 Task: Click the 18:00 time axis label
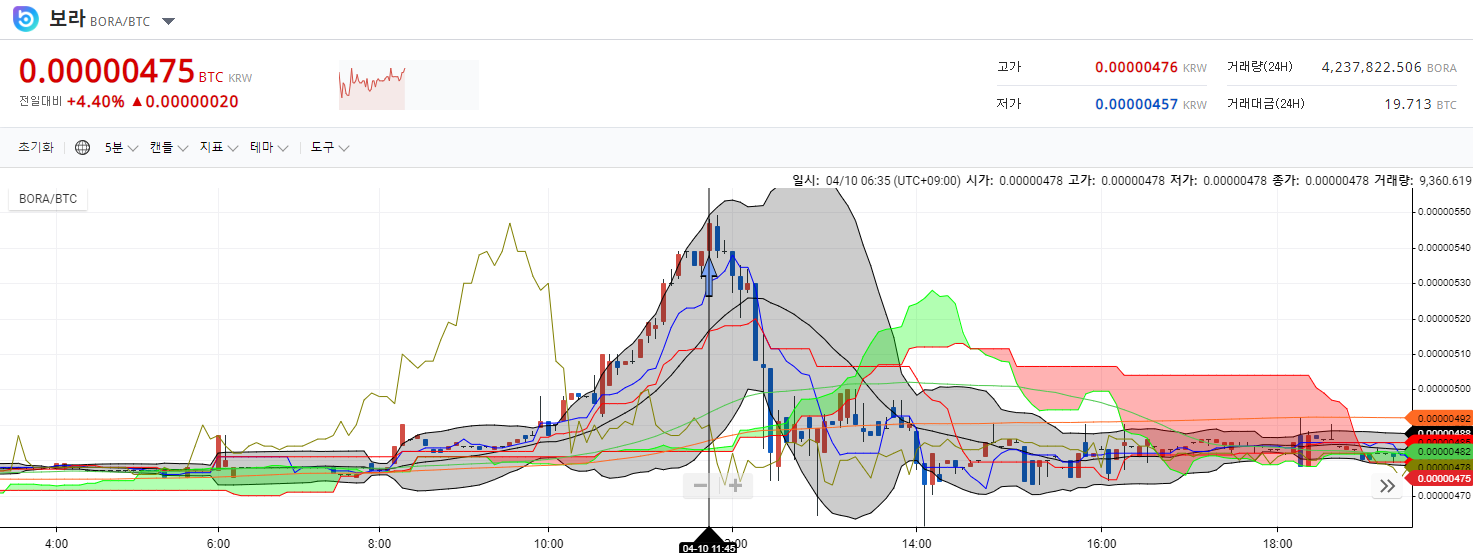pos(1278,543)
